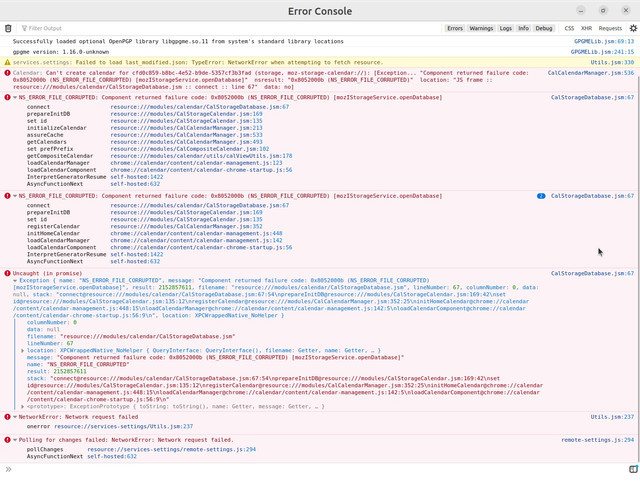Click the 'columnNumber: 0' property row
The width and height of the screenshot is (640, 485).
52,322
